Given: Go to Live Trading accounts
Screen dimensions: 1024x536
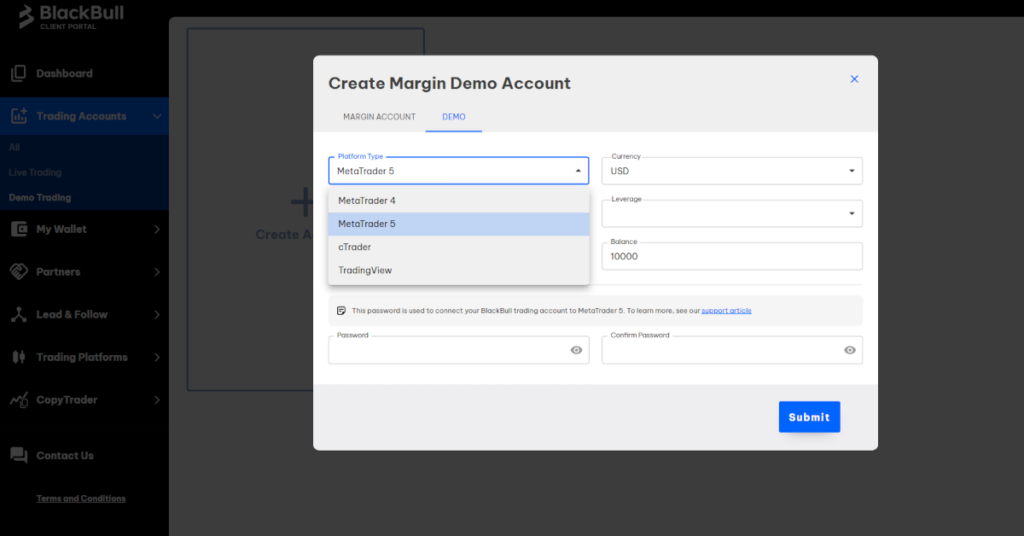Looking at the screenshot, I should (x=35, y=172).
